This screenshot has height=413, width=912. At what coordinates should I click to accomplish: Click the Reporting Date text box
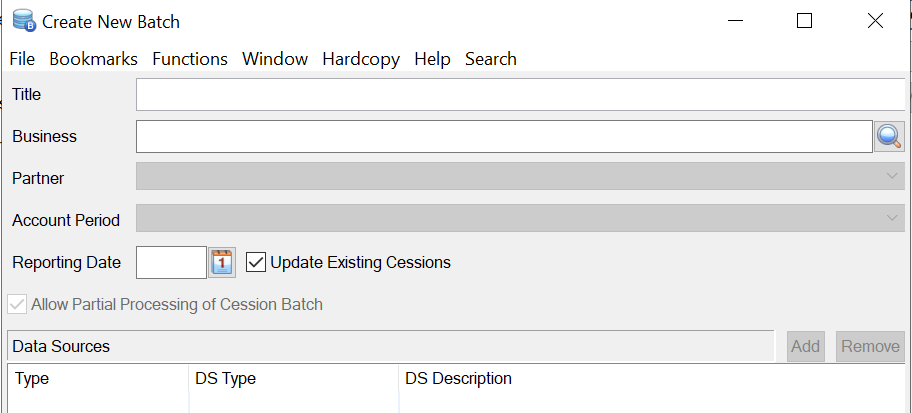[x=170, y=263]
